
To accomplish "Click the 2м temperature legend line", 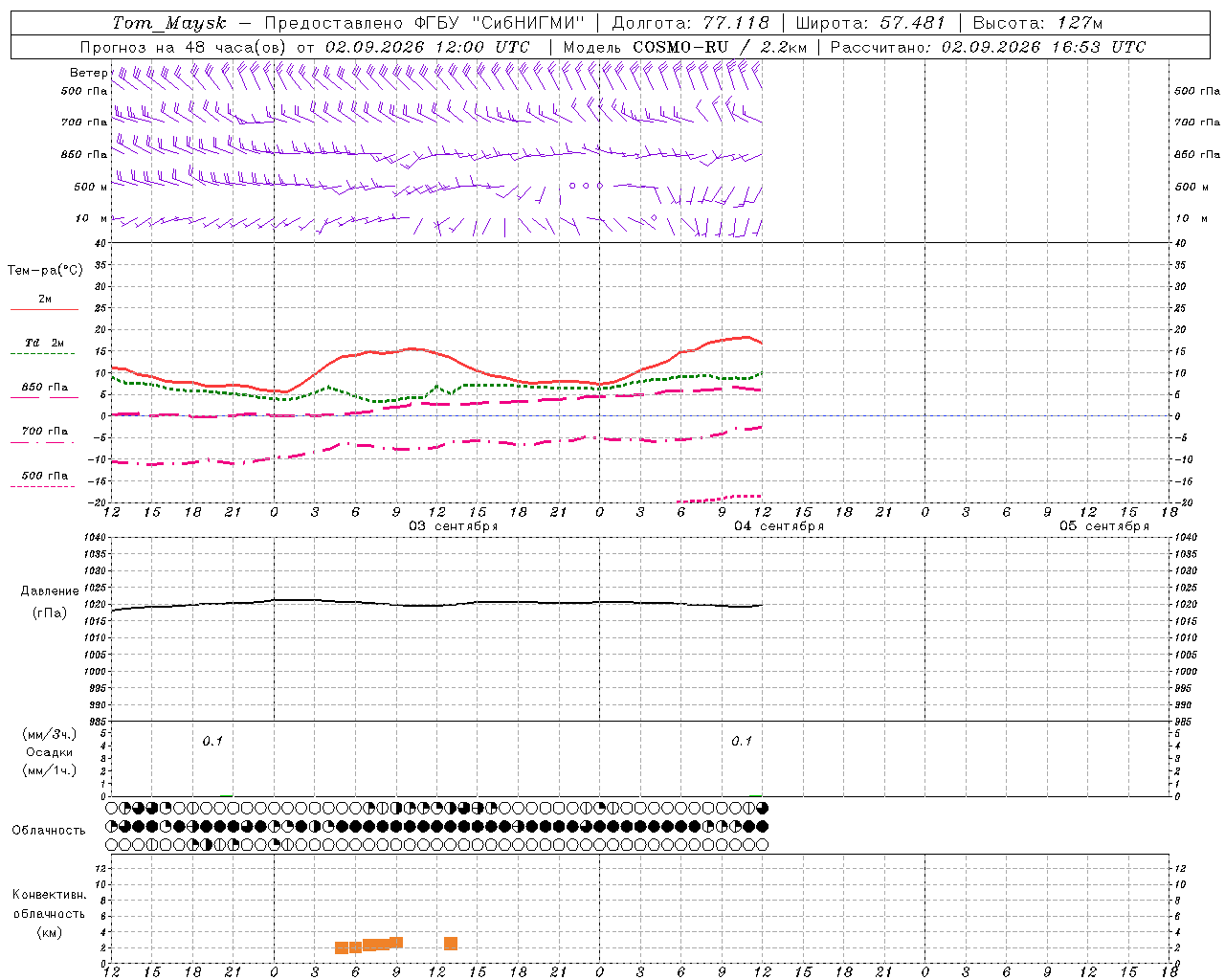I will [x=44, y=309].
